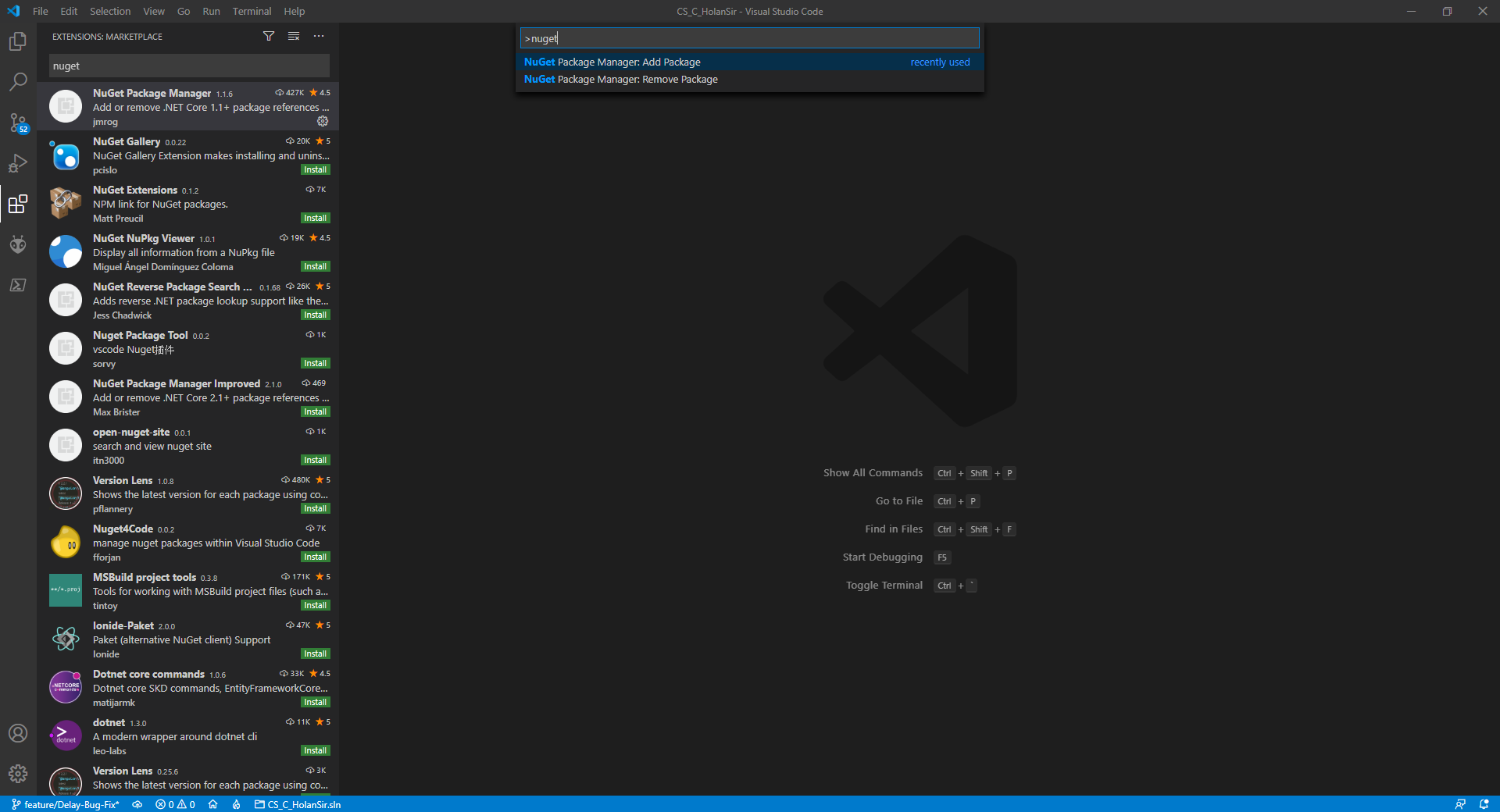The height and width of the screenshot is (812, 1500).
Task: Open Source Control view with 52 badge
Action: point(18,123)
